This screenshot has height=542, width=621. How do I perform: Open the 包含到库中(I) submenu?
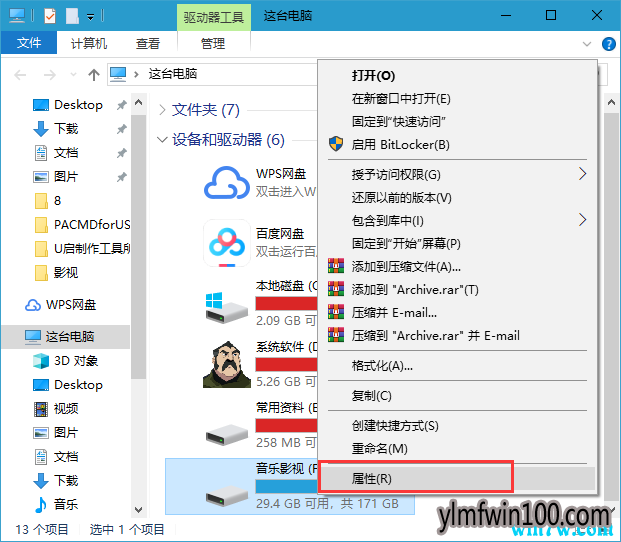point(458,220)
